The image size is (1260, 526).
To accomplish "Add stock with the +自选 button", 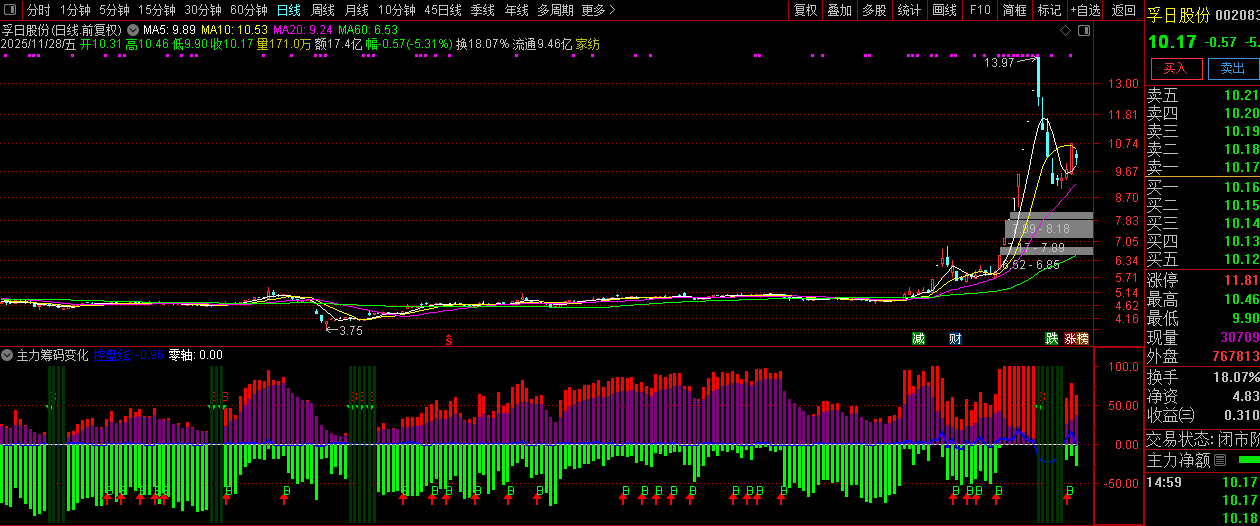I will tap(1085, 10).
